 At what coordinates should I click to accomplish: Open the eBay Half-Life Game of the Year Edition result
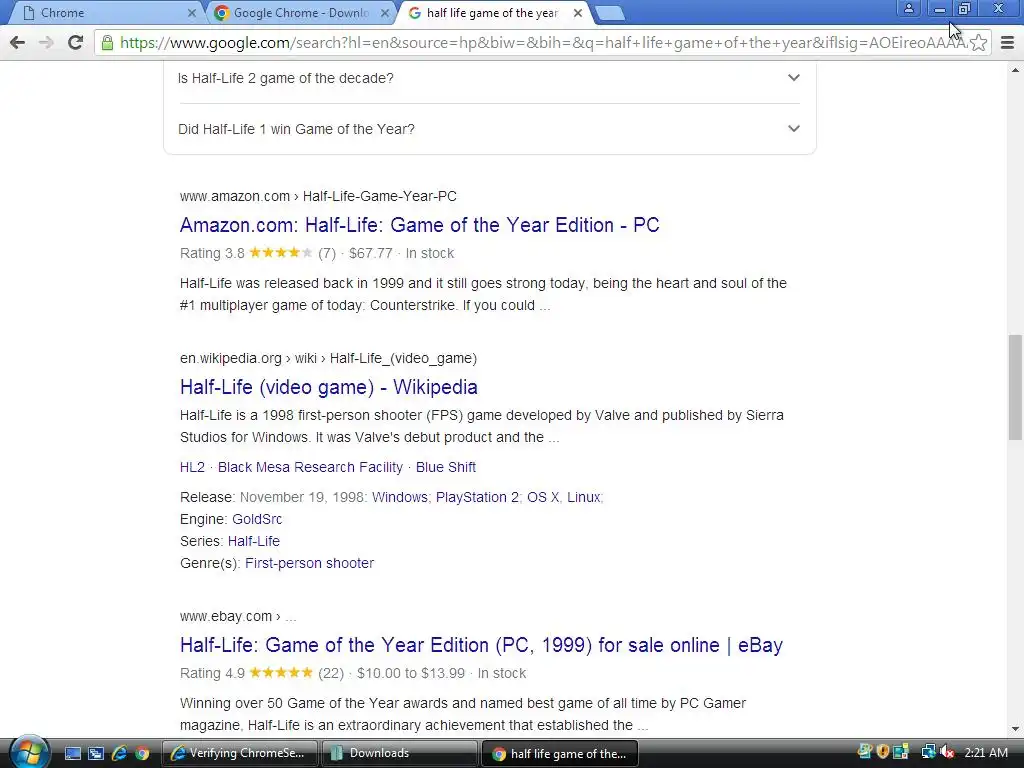click(x=481, y=645)
